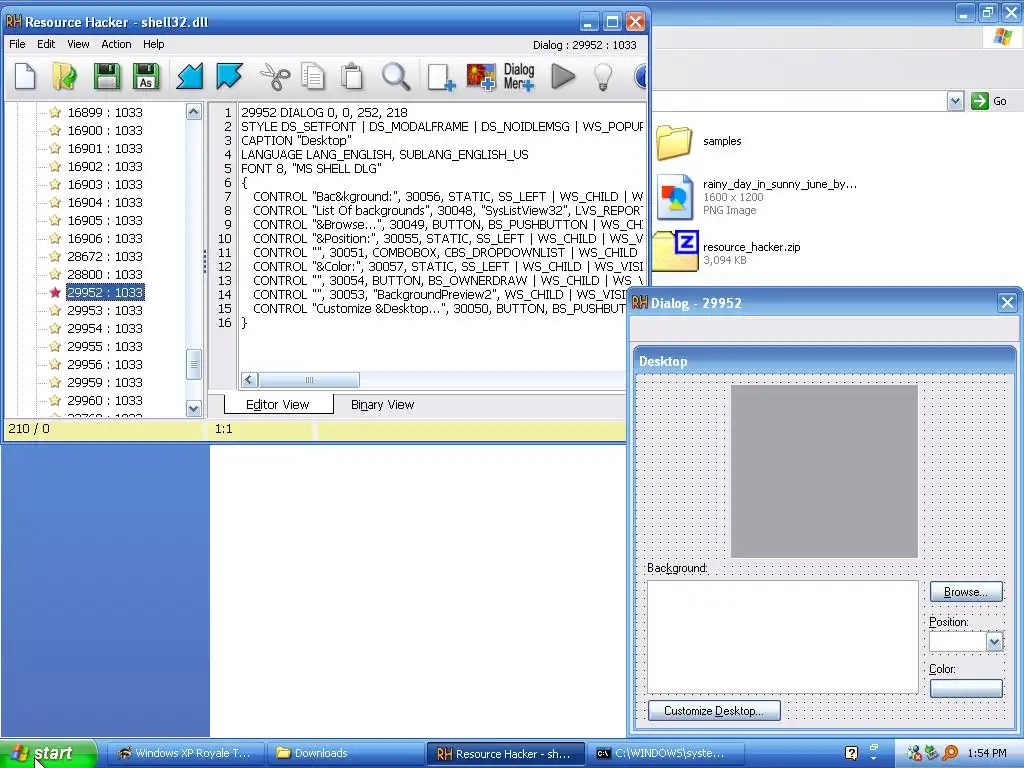Viewport: 1024px width, 768px height.
Task: Click the red star icon beside 29952
Action: 55,293
